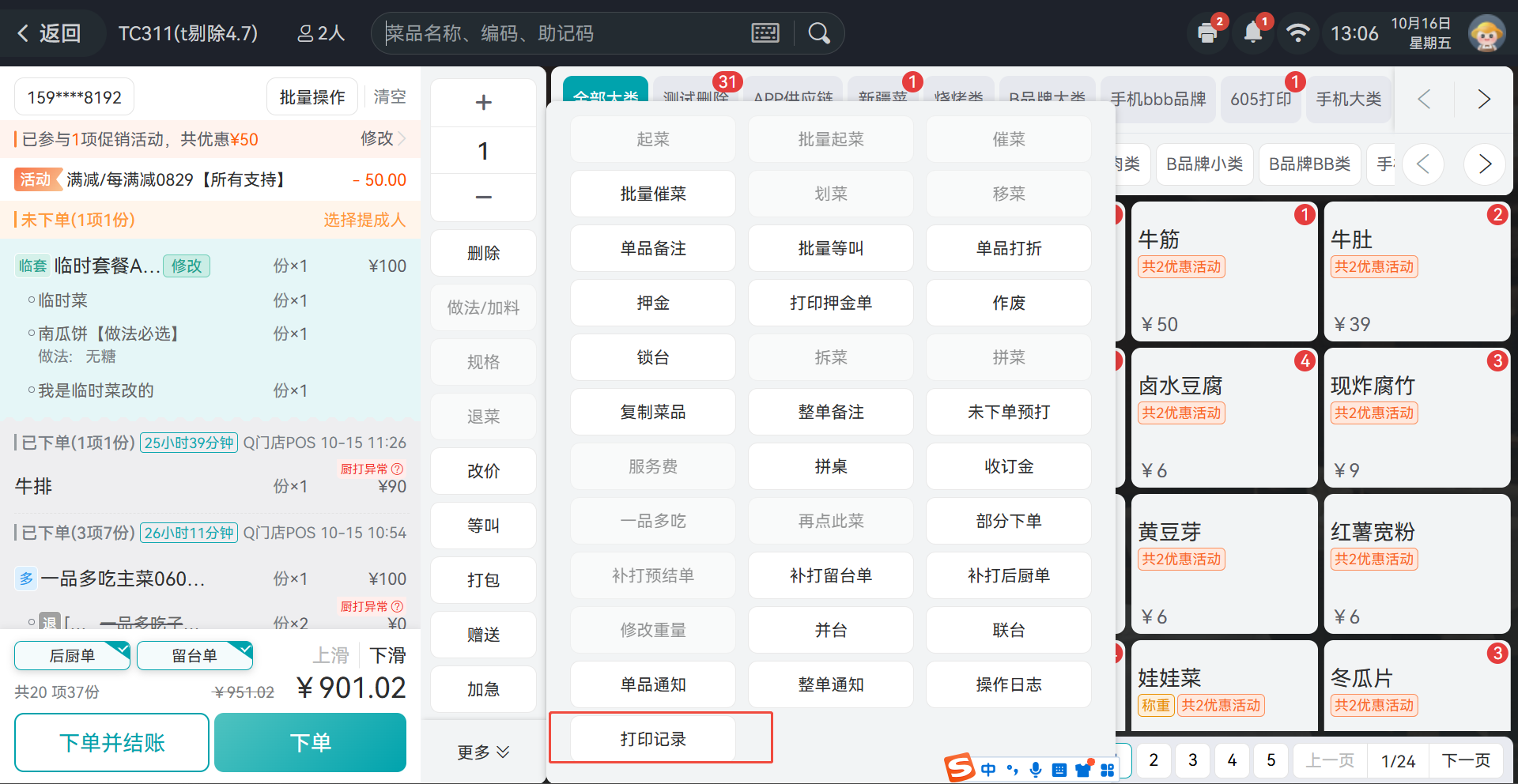The width and height of the screenshot is (1518, 784).
Task: Click the magnifier search icon
Action: pos(819,33)
